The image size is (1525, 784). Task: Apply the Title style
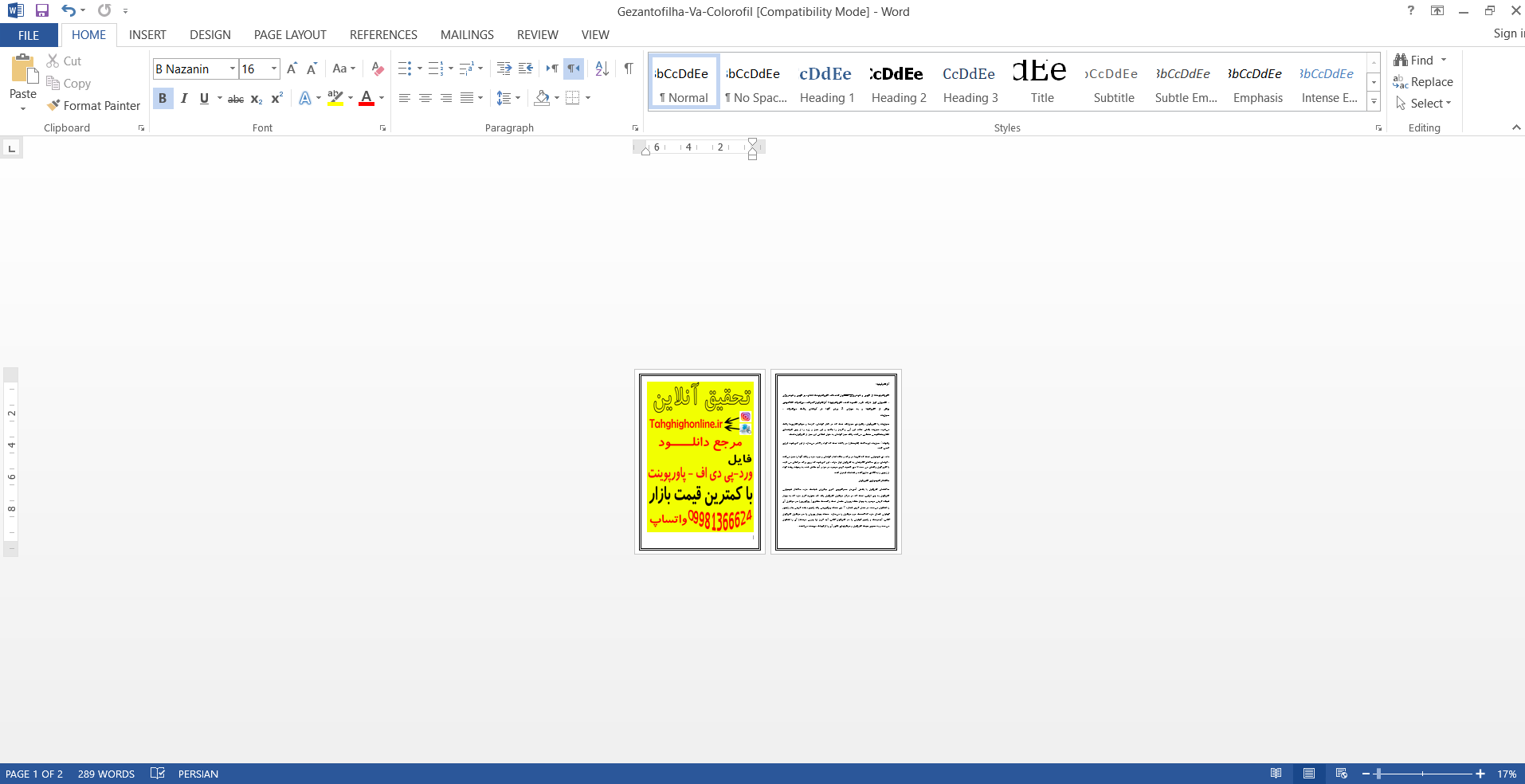[1041, 83]
